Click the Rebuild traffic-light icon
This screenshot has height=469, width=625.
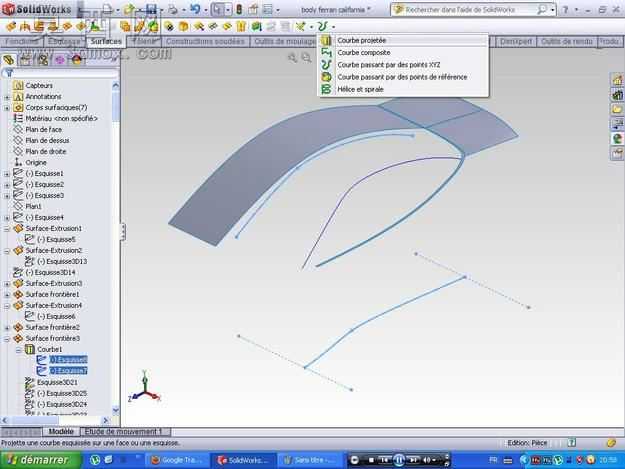point(239,9)
